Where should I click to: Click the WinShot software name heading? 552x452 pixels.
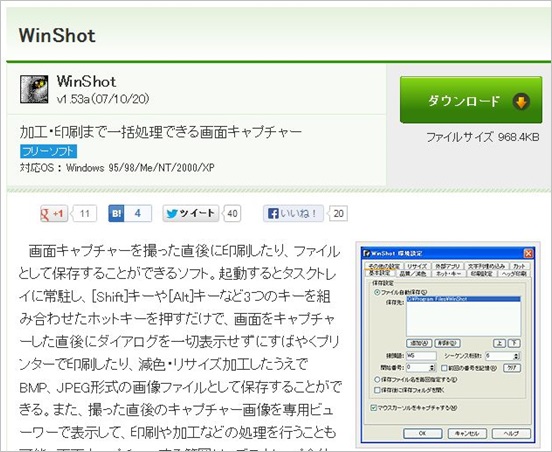[x=86, y=82]
